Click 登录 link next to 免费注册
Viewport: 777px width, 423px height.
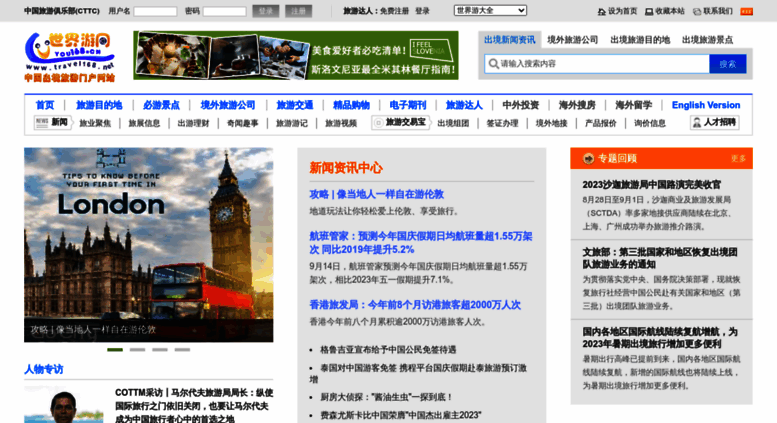click(x=422, y=11)
